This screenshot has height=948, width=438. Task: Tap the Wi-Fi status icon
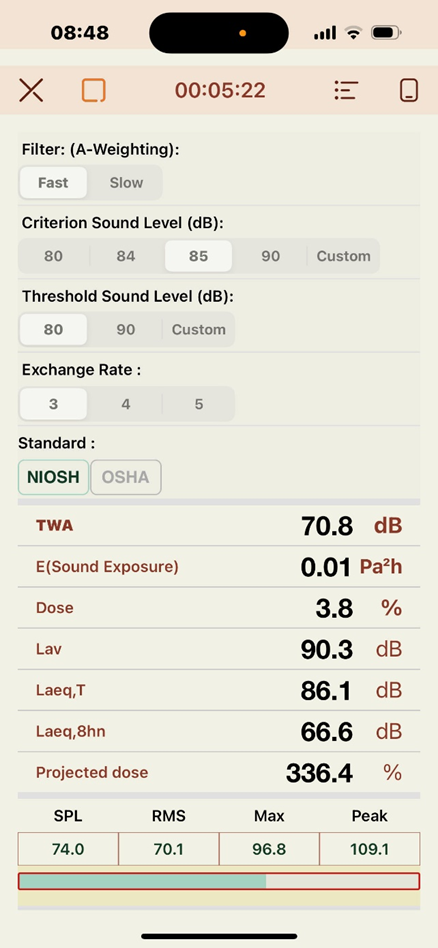[x=353, y=33]
